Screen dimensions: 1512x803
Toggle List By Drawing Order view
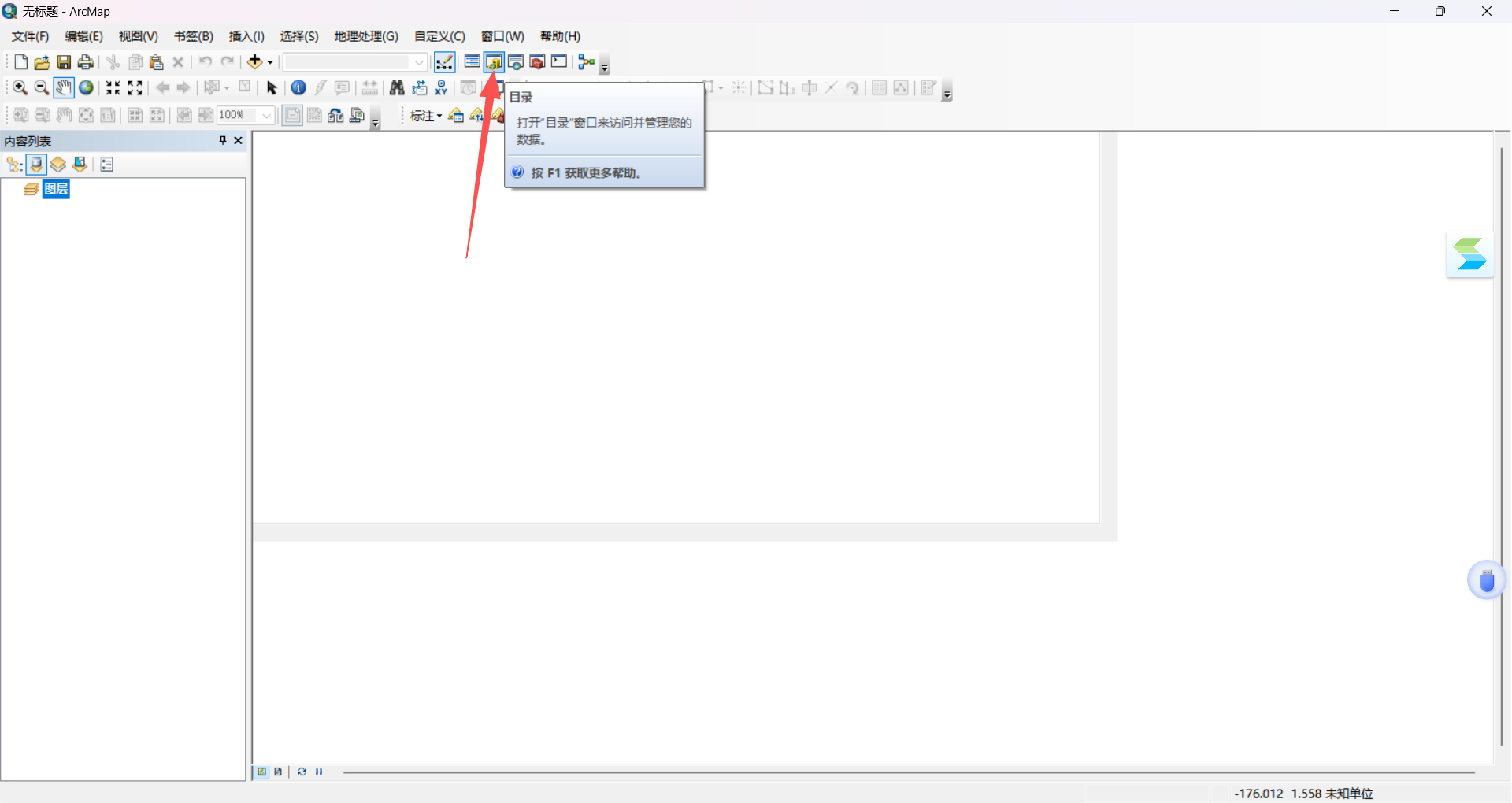pyautogui.click(x=14, y=165)
